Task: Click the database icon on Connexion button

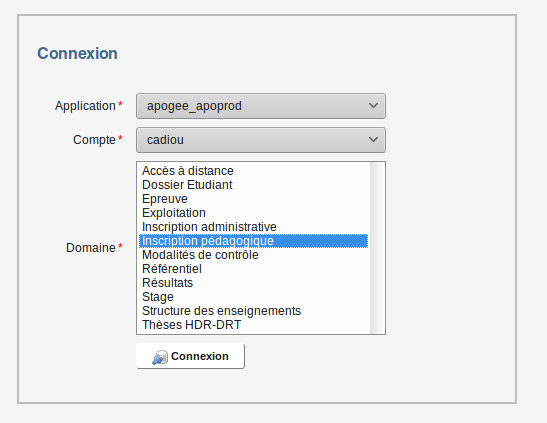Action: pos(160,357)
